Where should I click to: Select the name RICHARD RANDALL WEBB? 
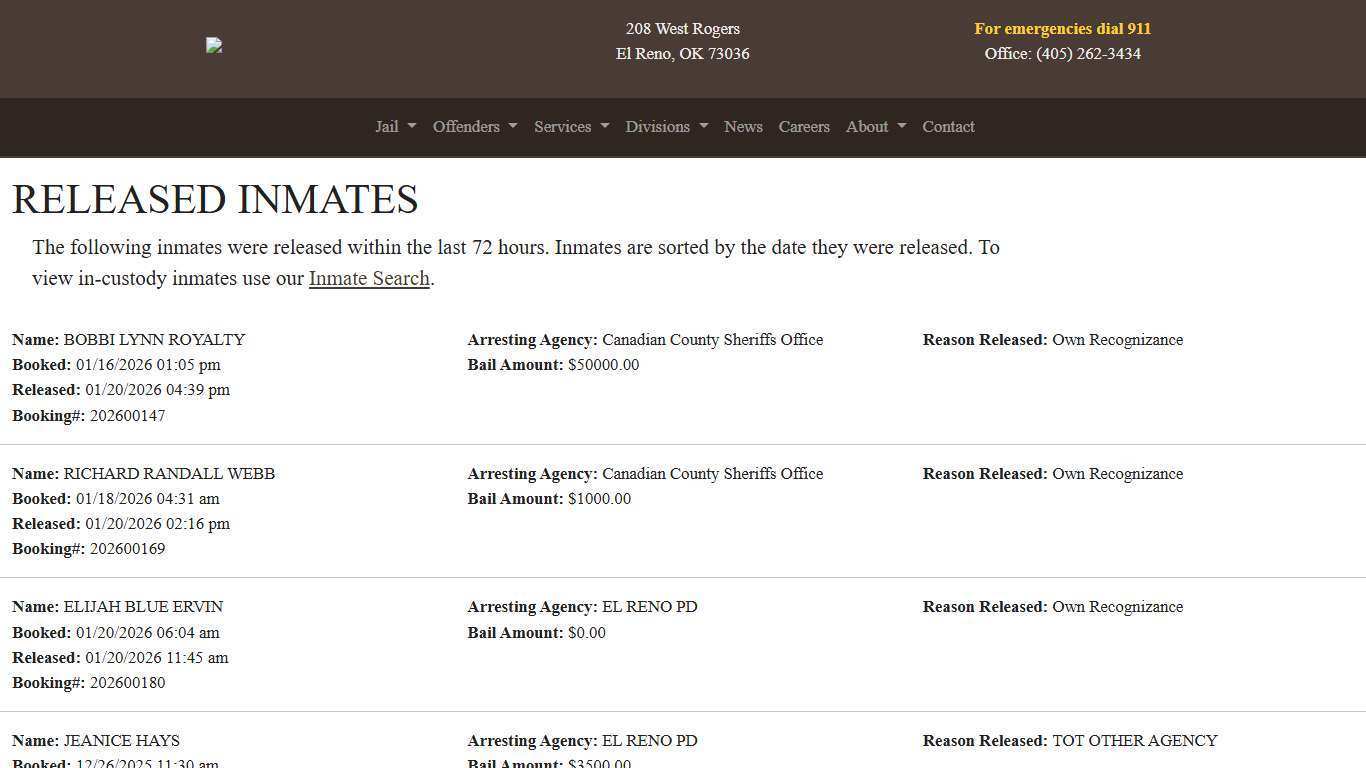point(169,474)
